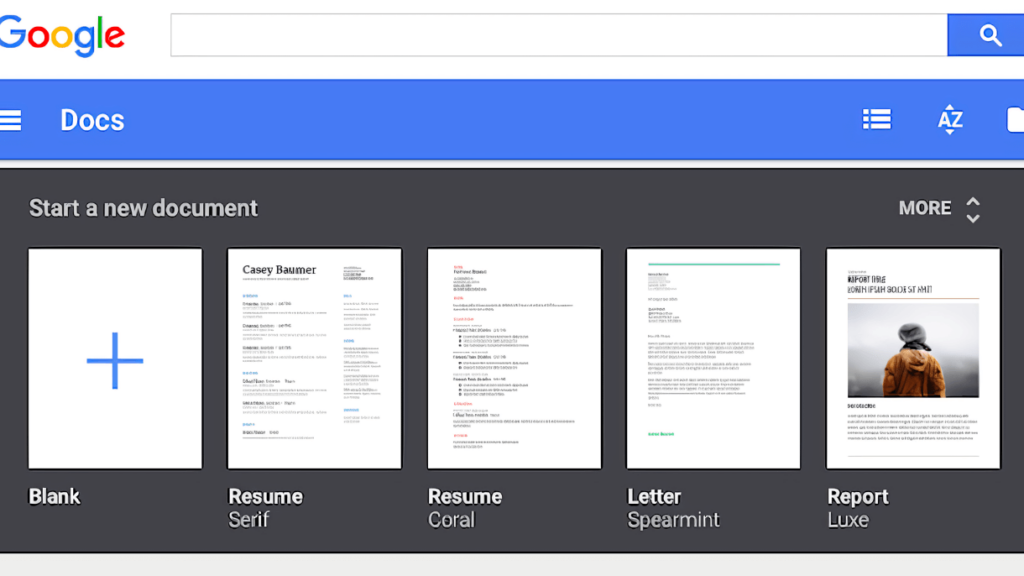Open the file picker folder icon
The image size is (1024, 576).
pyautogui.click(x=1014, y=120)
